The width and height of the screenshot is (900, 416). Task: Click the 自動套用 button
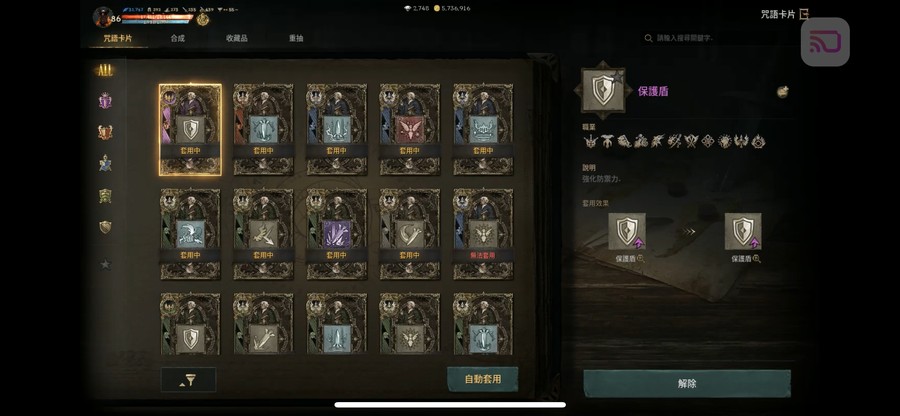[483, 379]
